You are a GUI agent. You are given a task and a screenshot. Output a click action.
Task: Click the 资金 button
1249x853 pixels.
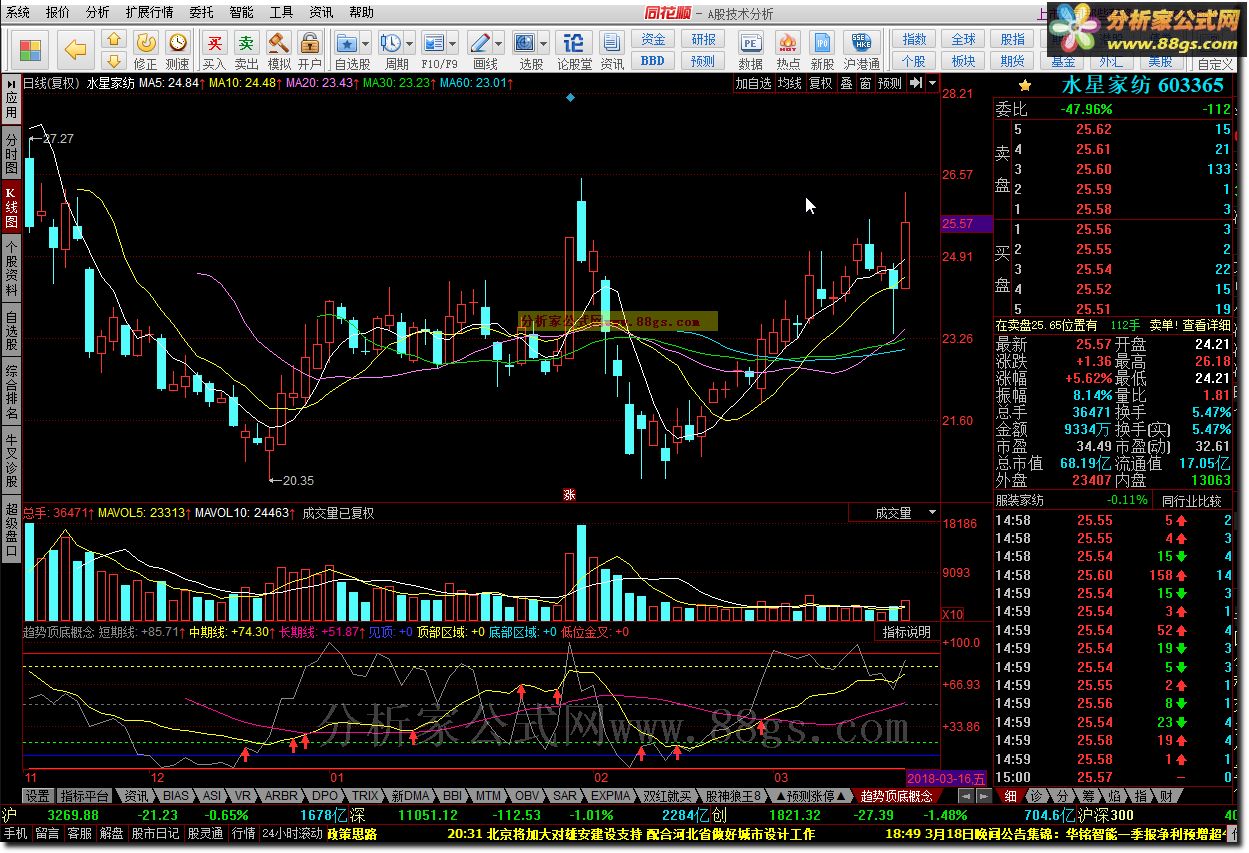coord(653,39)
